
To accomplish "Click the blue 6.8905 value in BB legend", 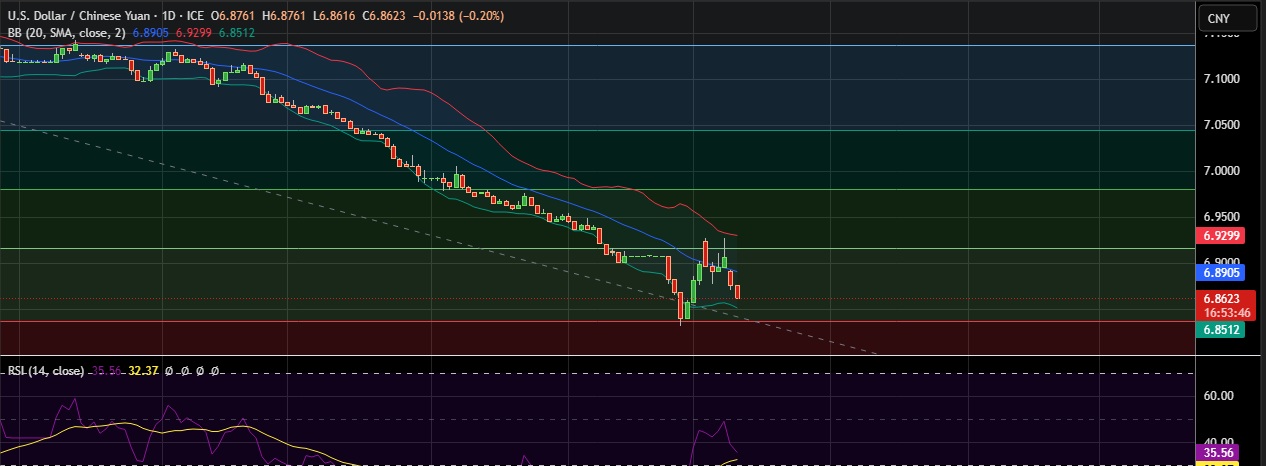I will 150,32.
